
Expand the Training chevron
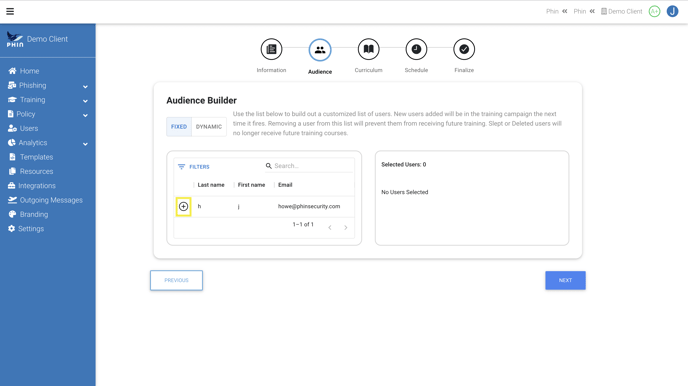click(85, 101)
